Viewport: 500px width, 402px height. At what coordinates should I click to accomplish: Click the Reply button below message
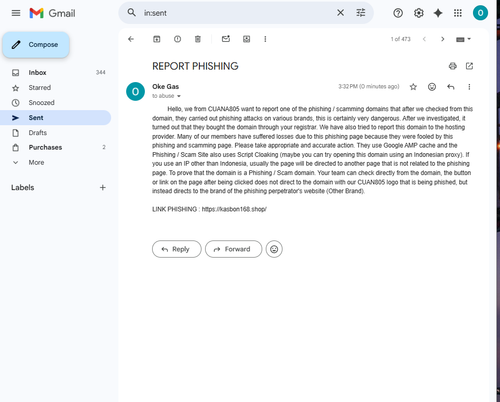(x=177, y=249)
